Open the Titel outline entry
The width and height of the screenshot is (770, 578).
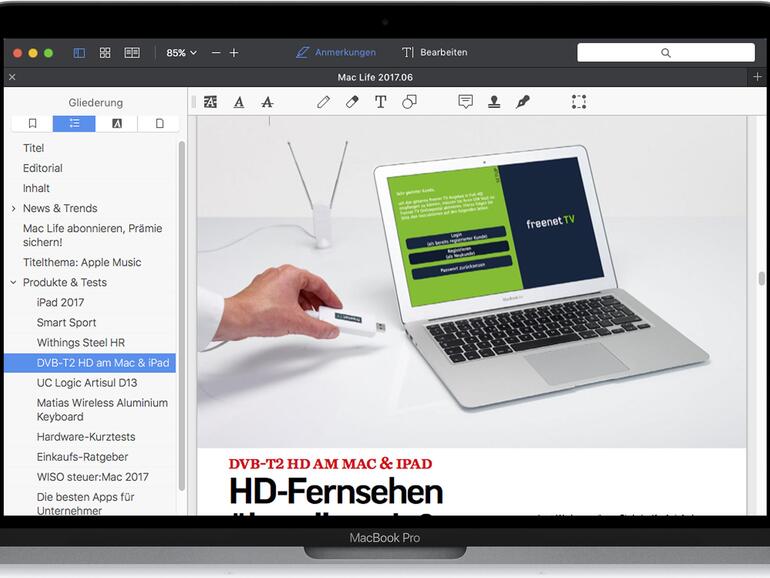click(33, 148)
